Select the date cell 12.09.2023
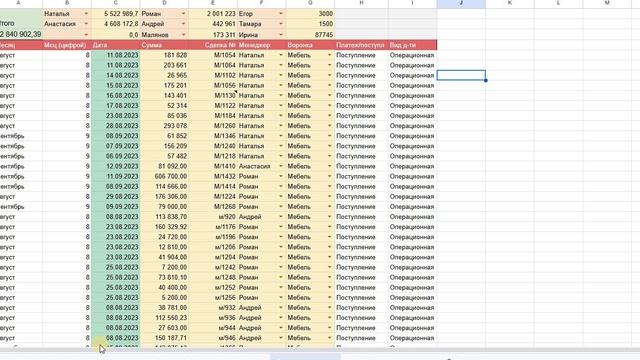 (x=116, y=167)
